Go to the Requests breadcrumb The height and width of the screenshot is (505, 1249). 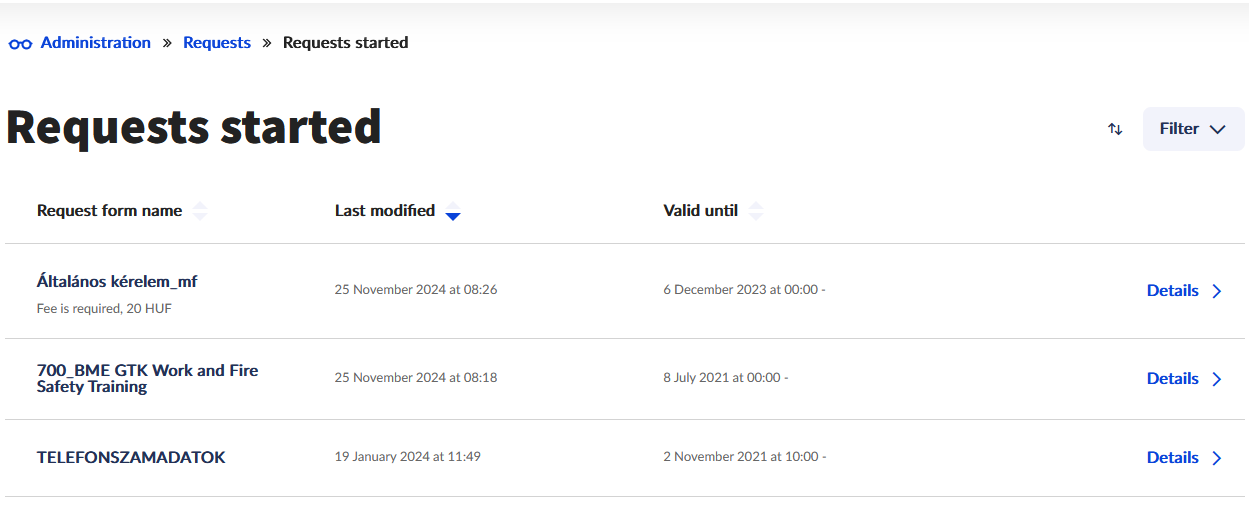[217, 43]
